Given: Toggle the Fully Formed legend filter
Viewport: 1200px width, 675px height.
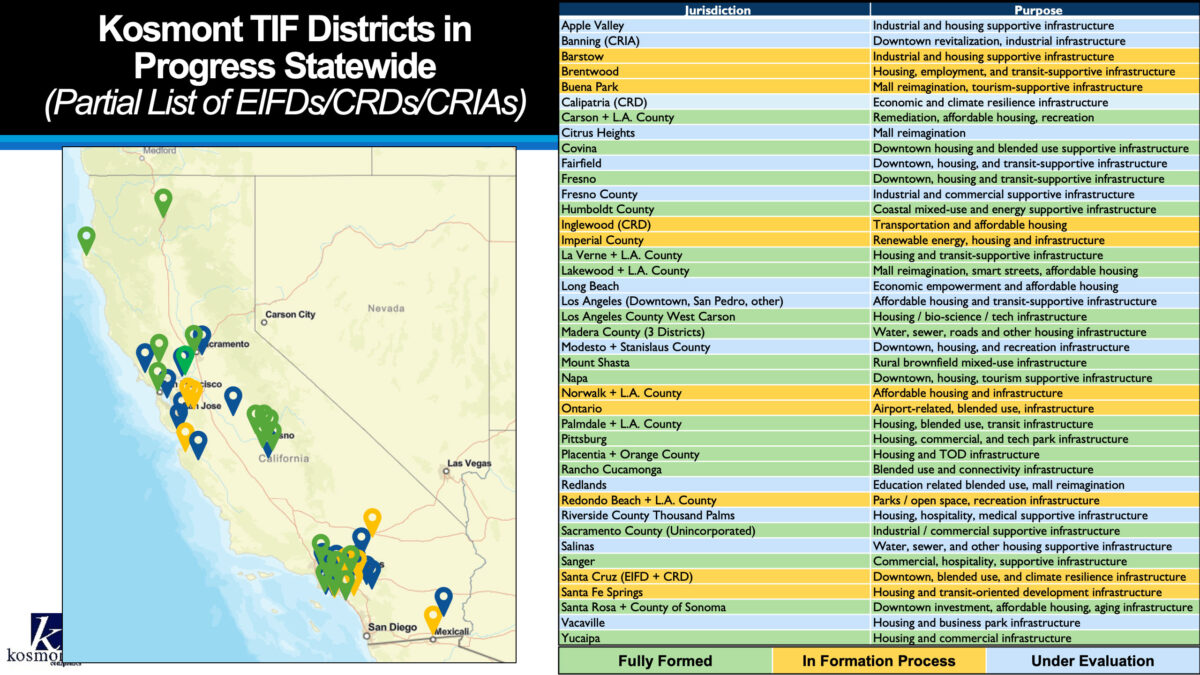Looking at the screenshot, I should coord(666,661).
